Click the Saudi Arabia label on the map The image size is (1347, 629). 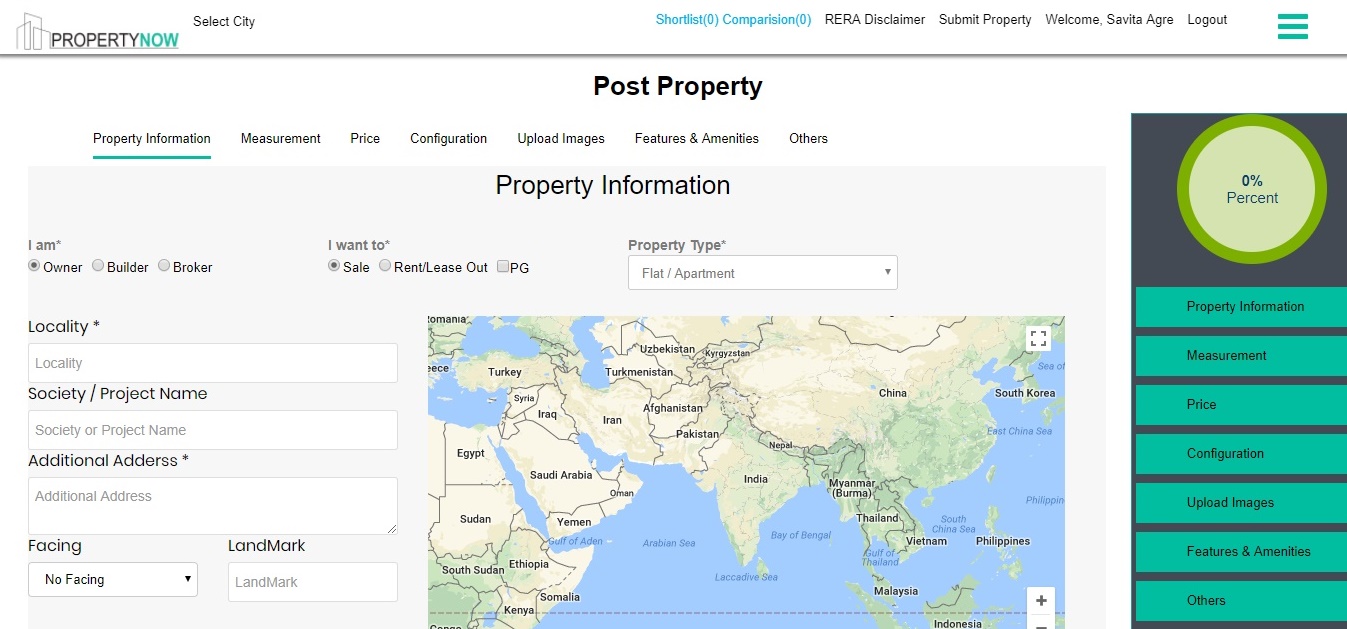coord(561,475)
